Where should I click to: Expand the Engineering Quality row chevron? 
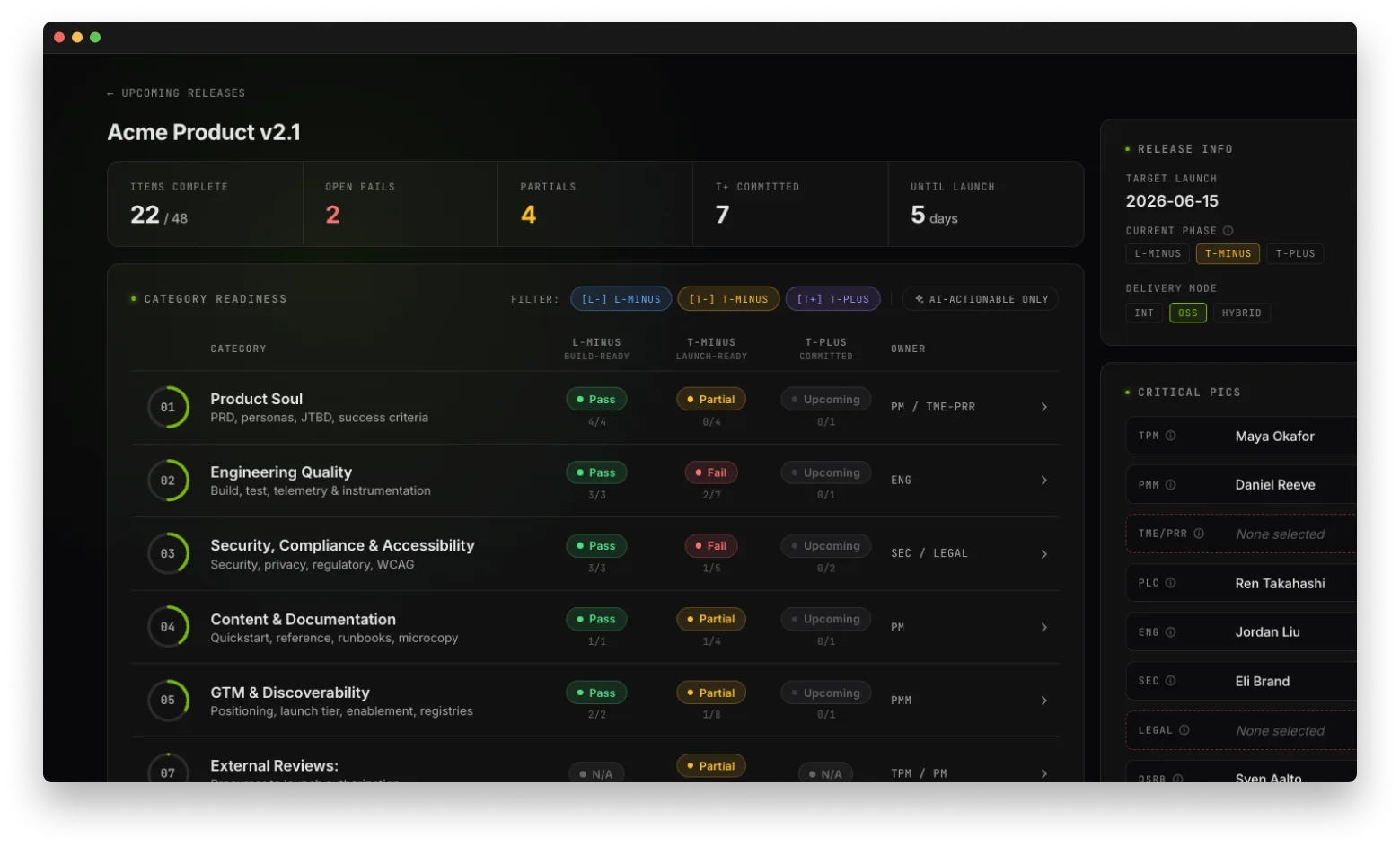(1043, 481)
